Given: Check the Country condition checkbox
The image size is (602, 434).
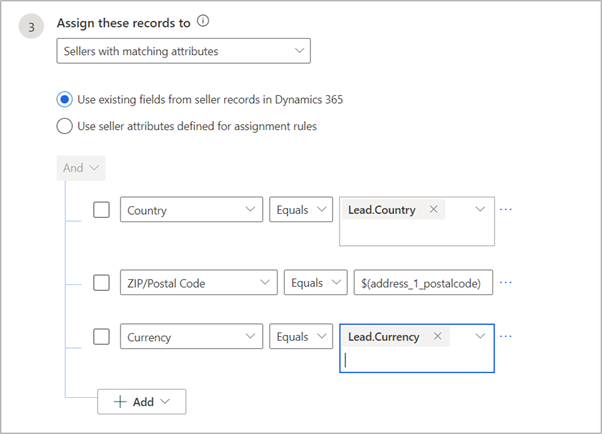Looking at the screenshot, I should 101,210.
